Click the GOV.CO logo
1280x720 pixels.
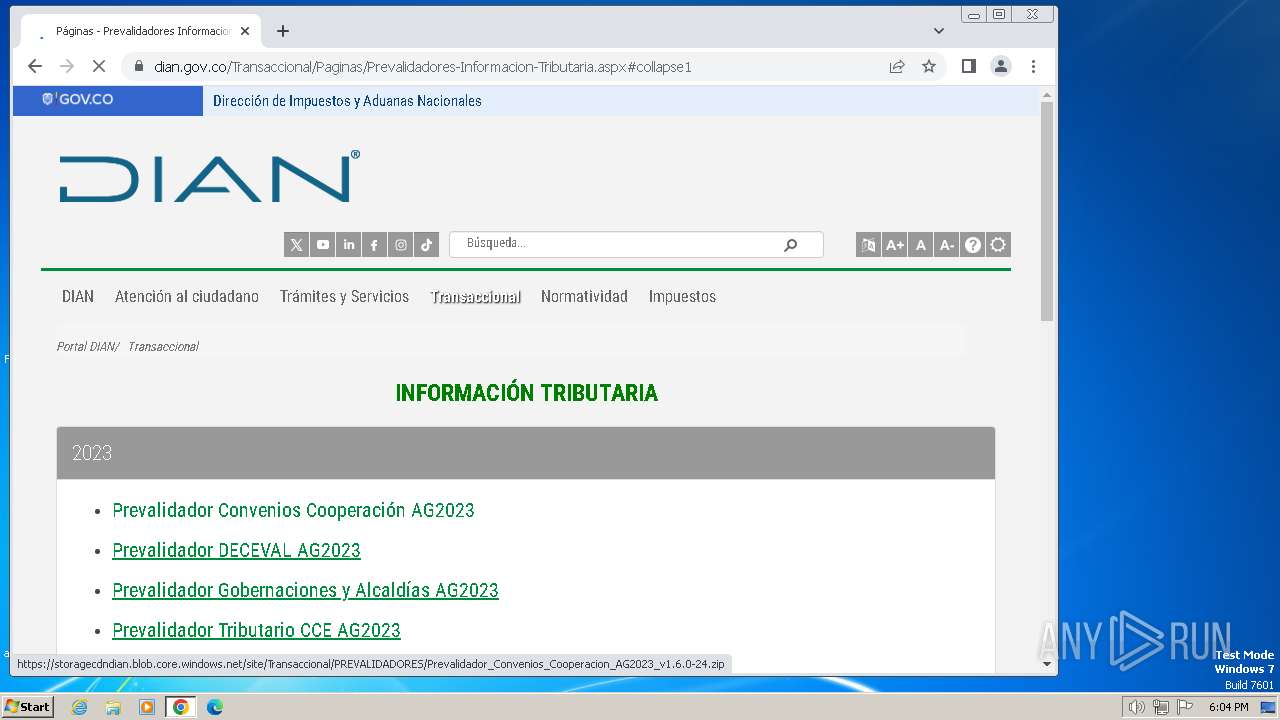point(77,100)
